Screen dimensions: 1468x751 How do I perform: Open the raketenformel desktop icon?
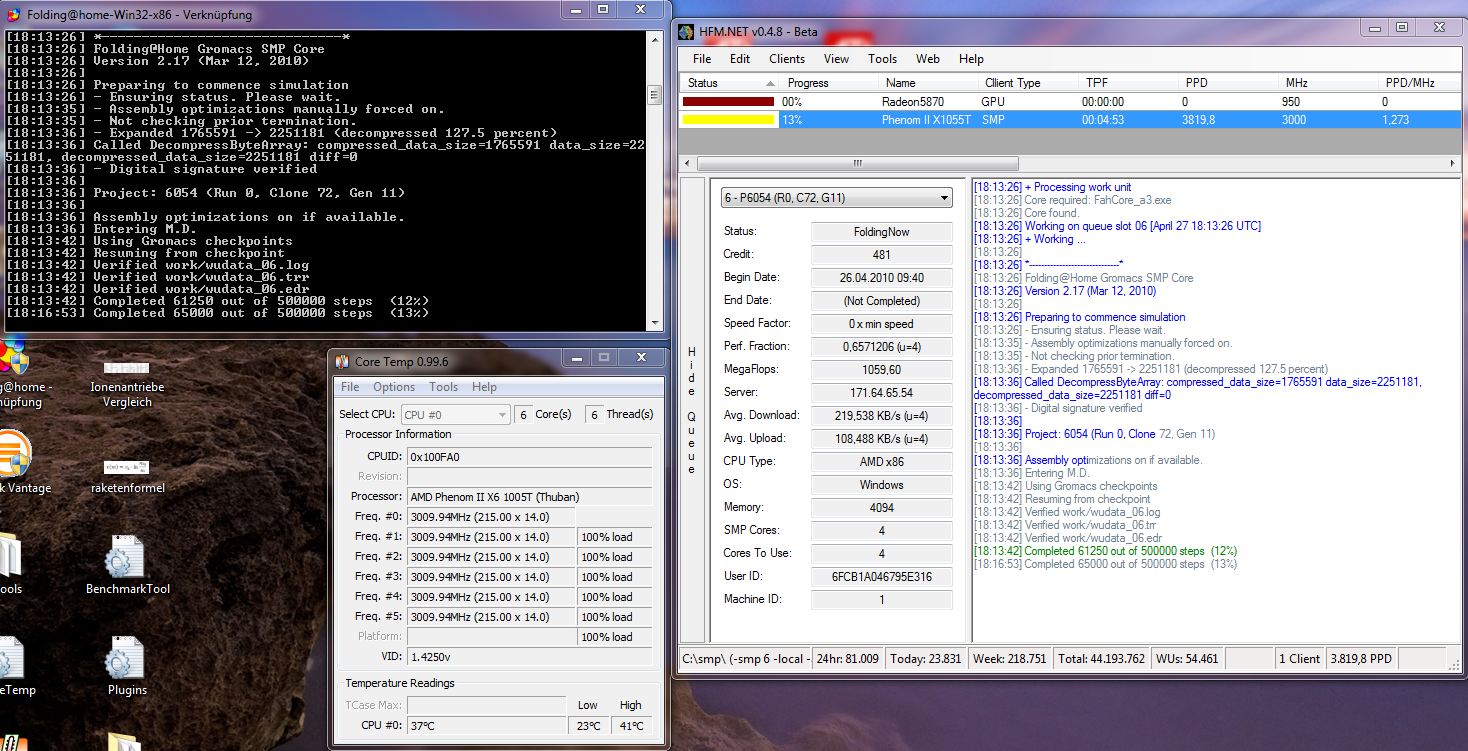126,474
